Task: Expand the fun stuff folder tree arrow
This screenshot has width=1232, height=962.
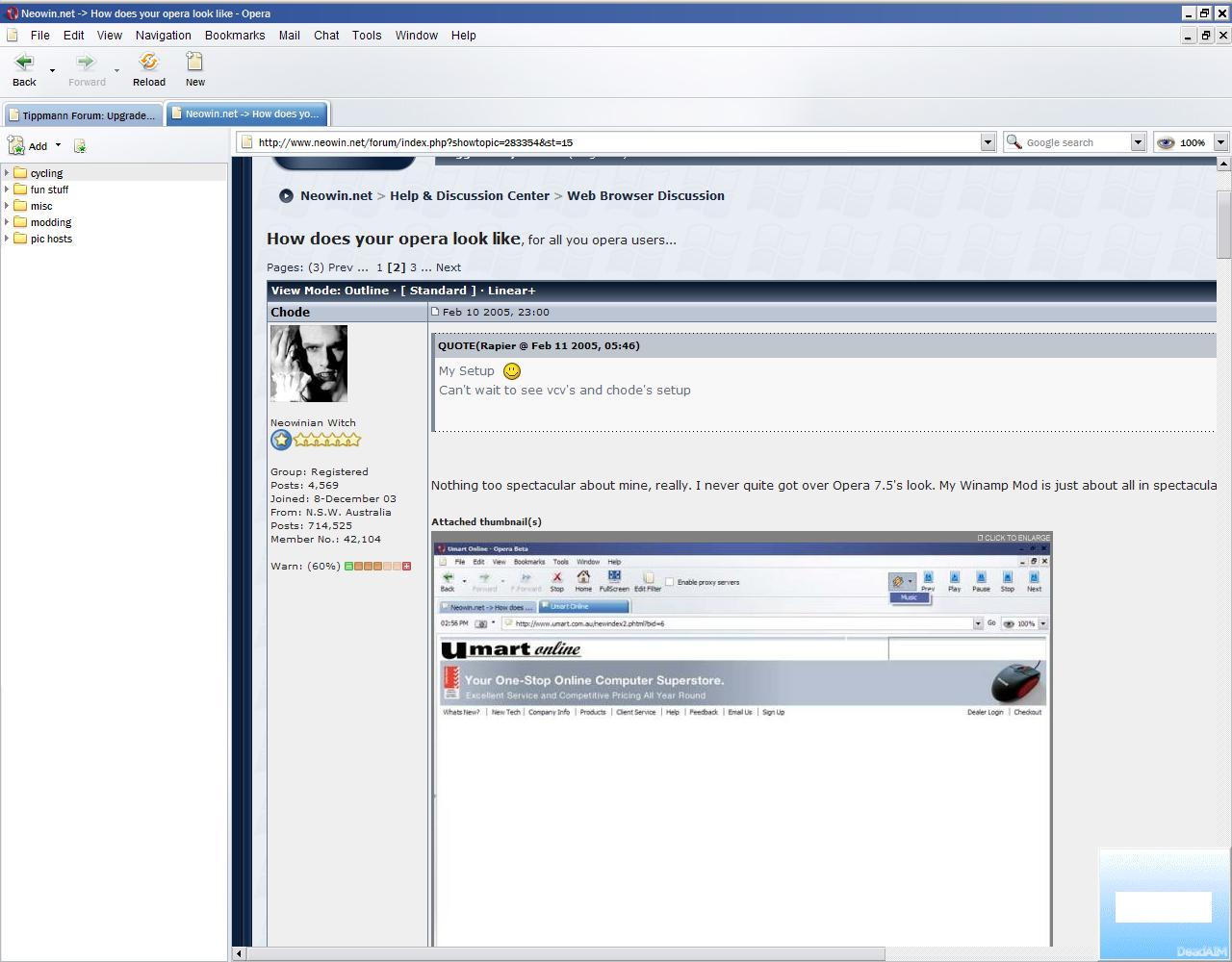Action: (x=7, y=190)
